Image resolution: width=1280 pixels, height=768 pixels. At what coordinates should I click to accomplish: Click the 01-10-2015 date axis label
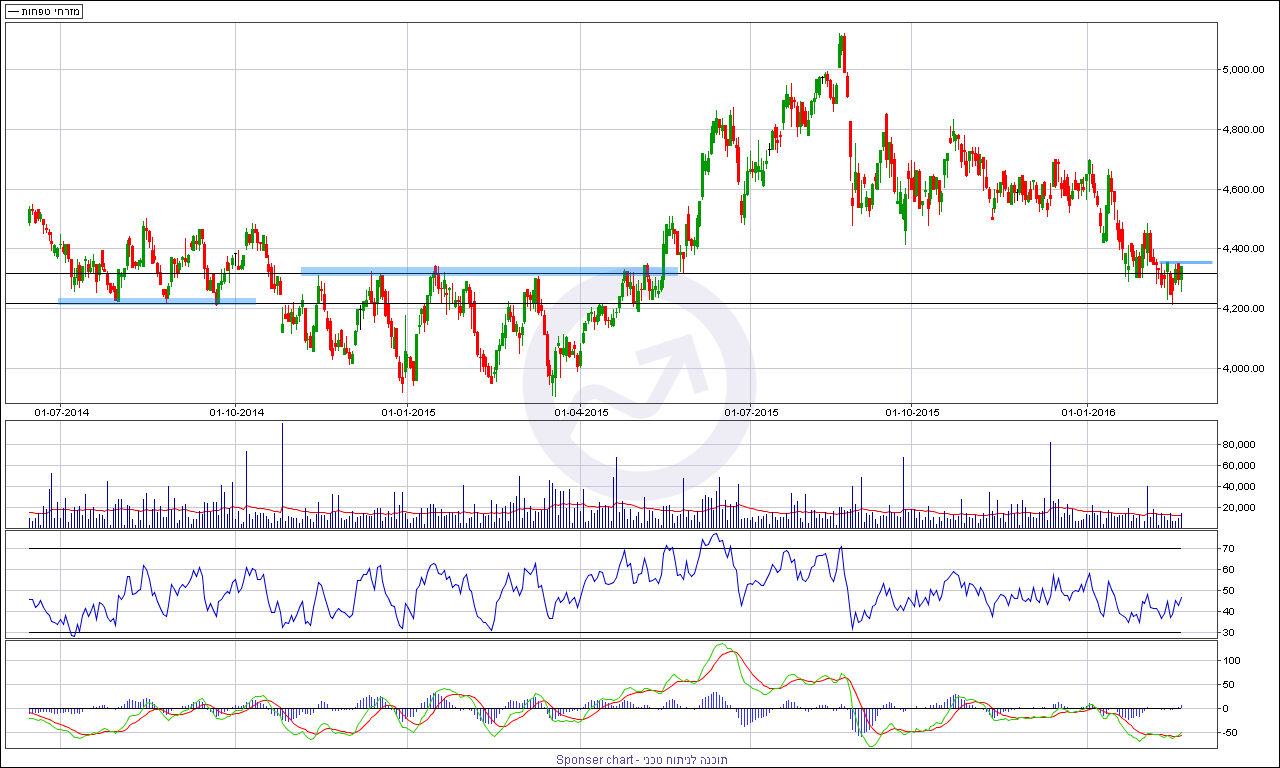pos(913,412)
